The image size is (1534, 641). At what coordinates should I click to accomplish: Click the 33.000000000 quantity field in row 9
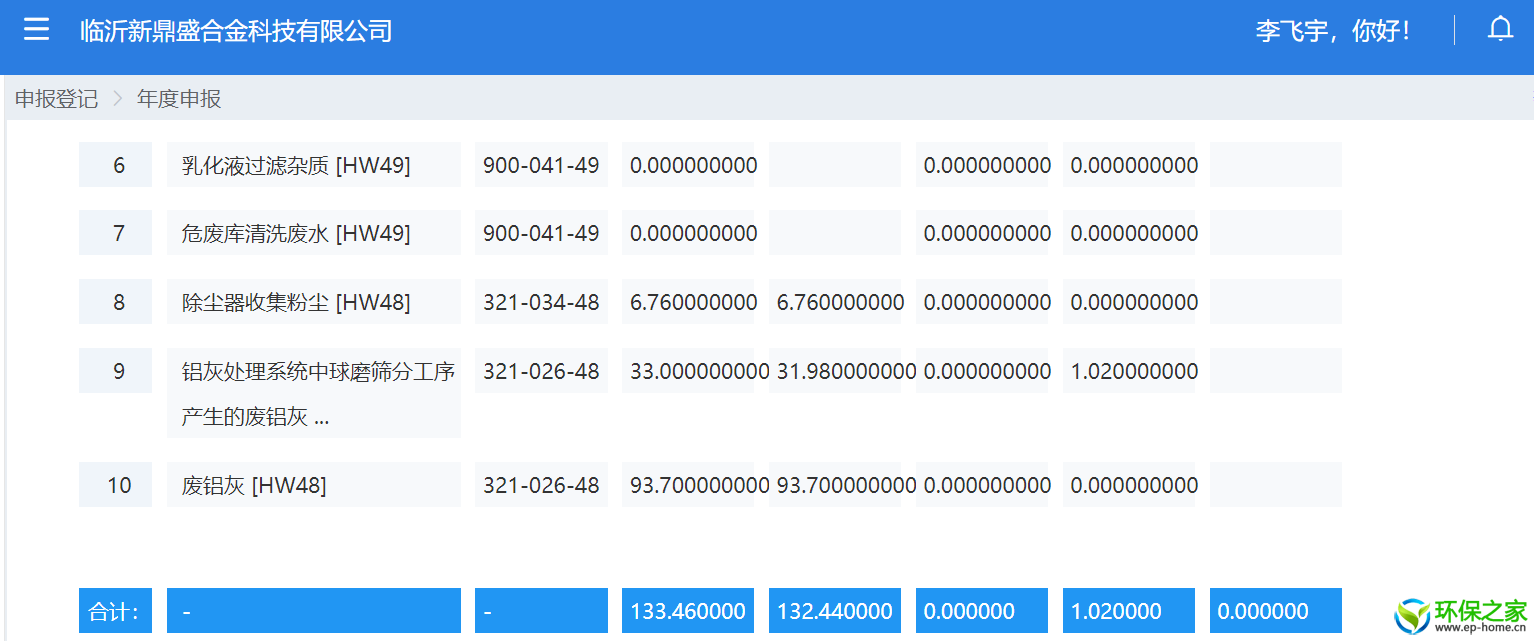688,371
